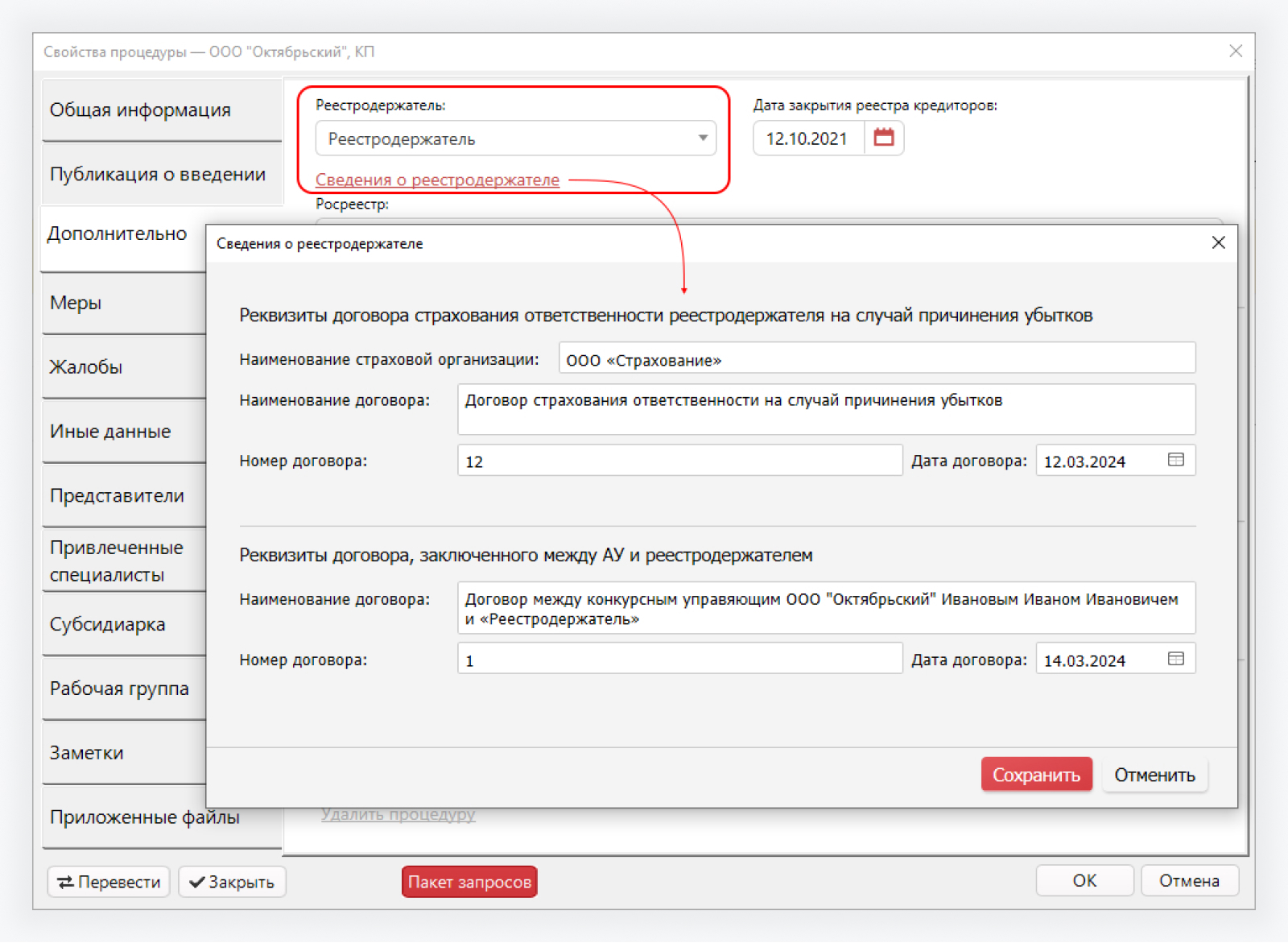The width and height of the screenshot is (1288, 943).
Task: Switch to the Меры tab
Action: (x=124, y=303)
